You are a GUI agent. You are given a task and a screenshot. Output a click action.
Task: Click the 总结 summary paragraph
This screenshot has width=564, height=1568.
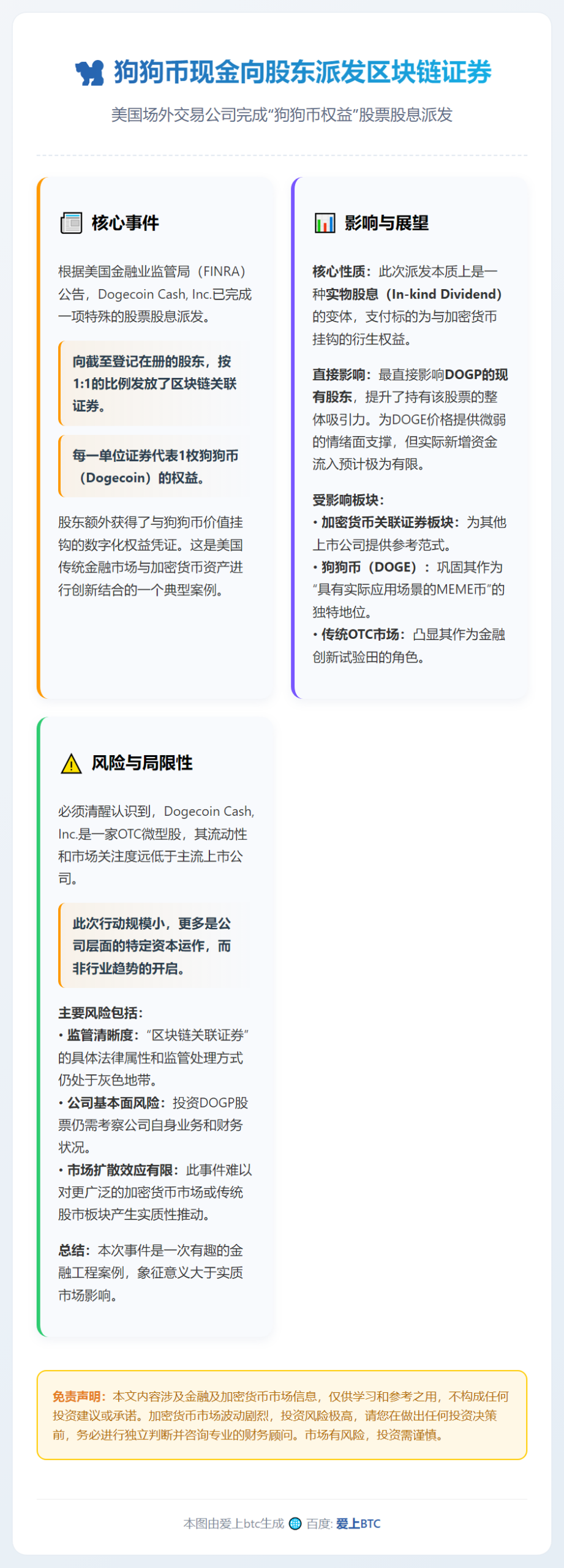pyautogui.click(x=151, y=1273)
